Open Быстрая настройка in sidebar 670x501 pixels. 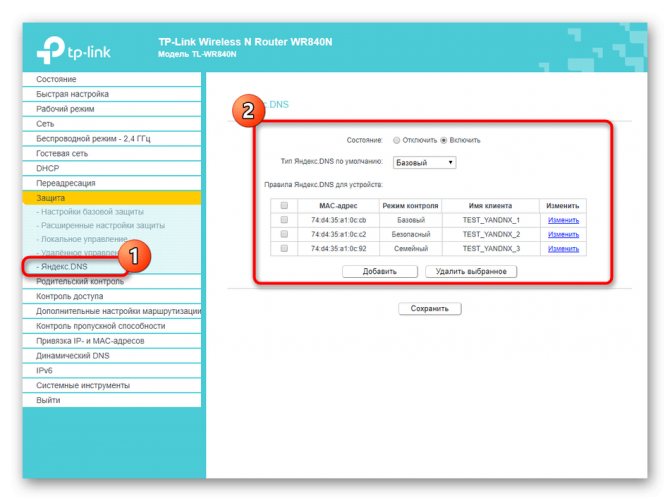tap(112, 94)
